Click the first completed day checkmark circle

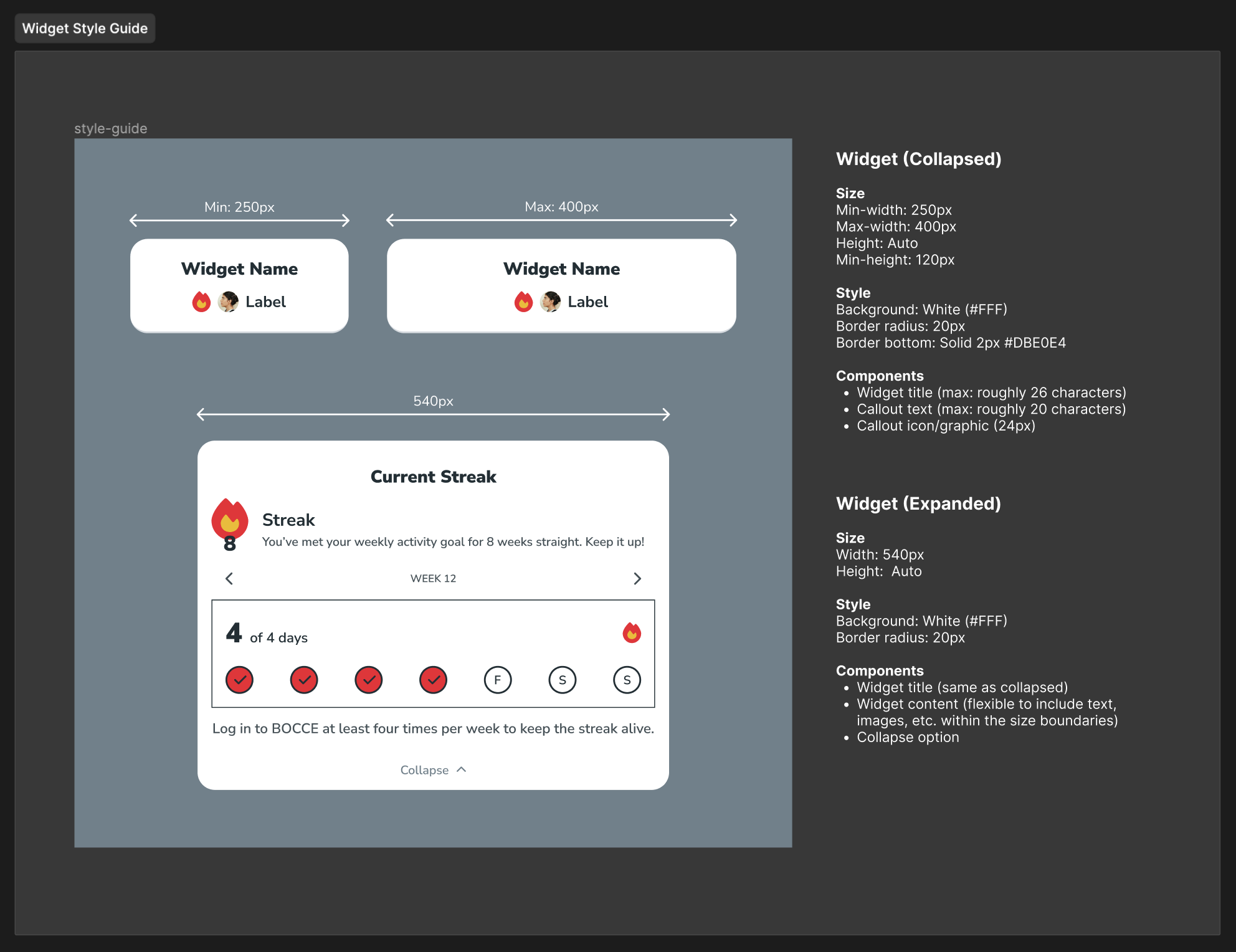pyautogui.click(x=240, y=680)
